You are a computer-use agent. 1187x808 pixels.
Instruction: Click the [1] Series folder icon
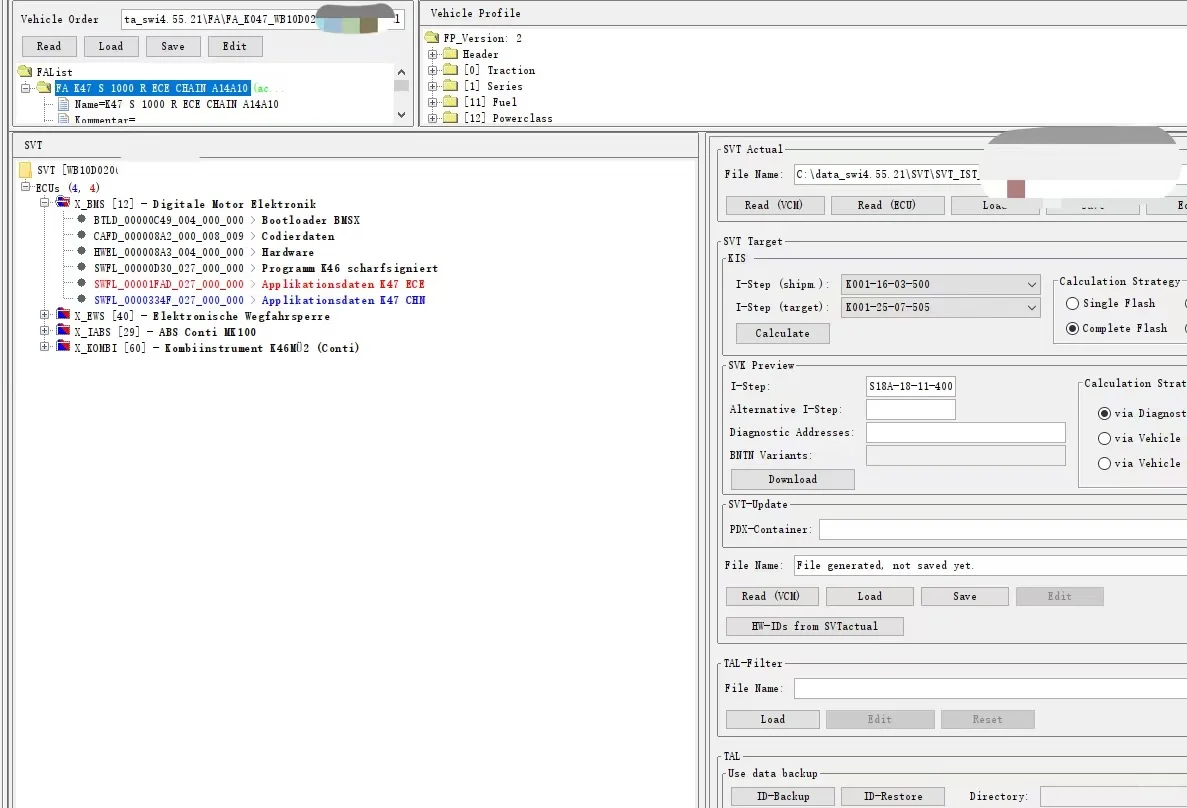[450, 86]
